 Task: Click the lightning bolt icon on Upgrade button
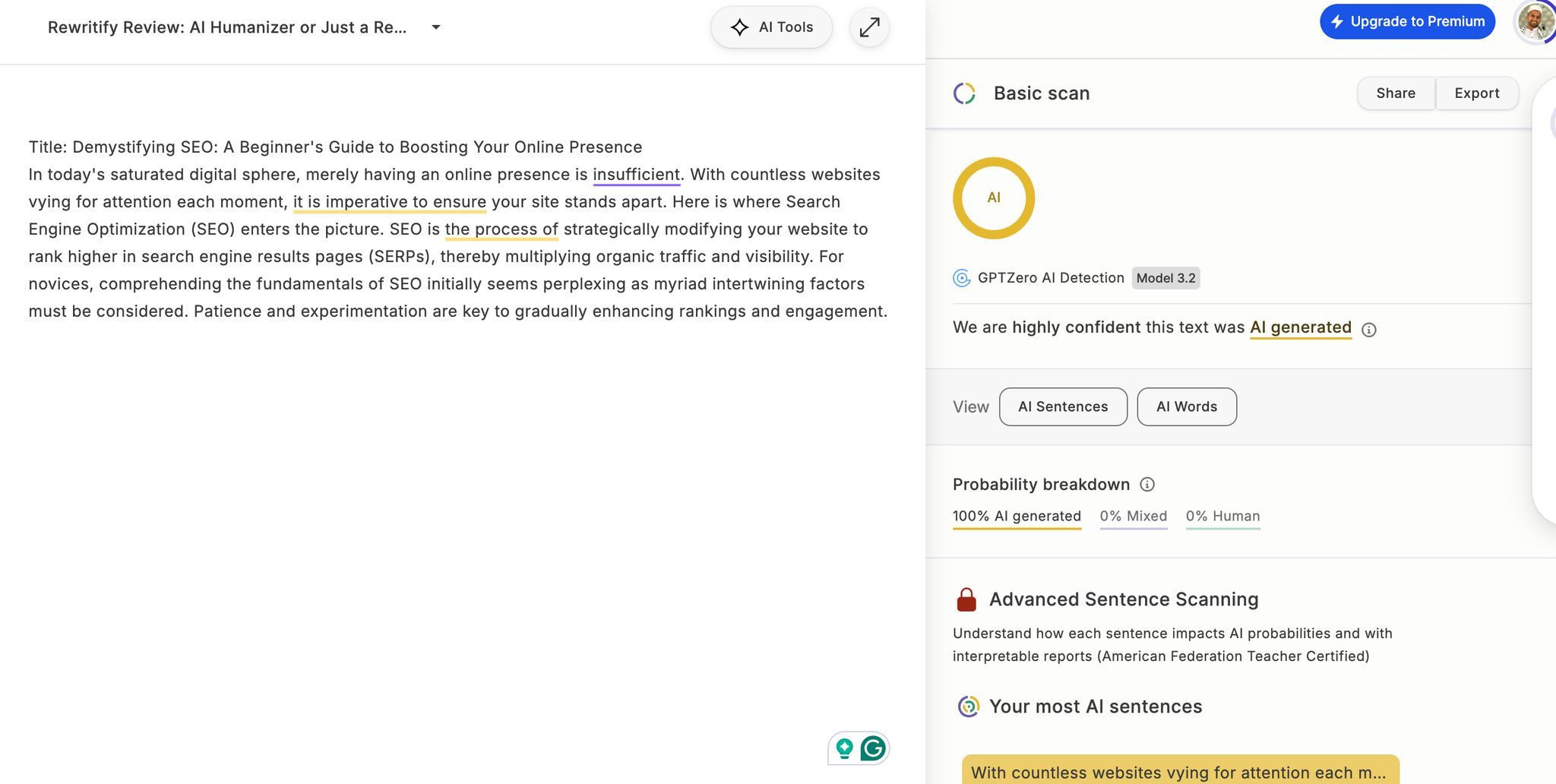click(1337, 22)
